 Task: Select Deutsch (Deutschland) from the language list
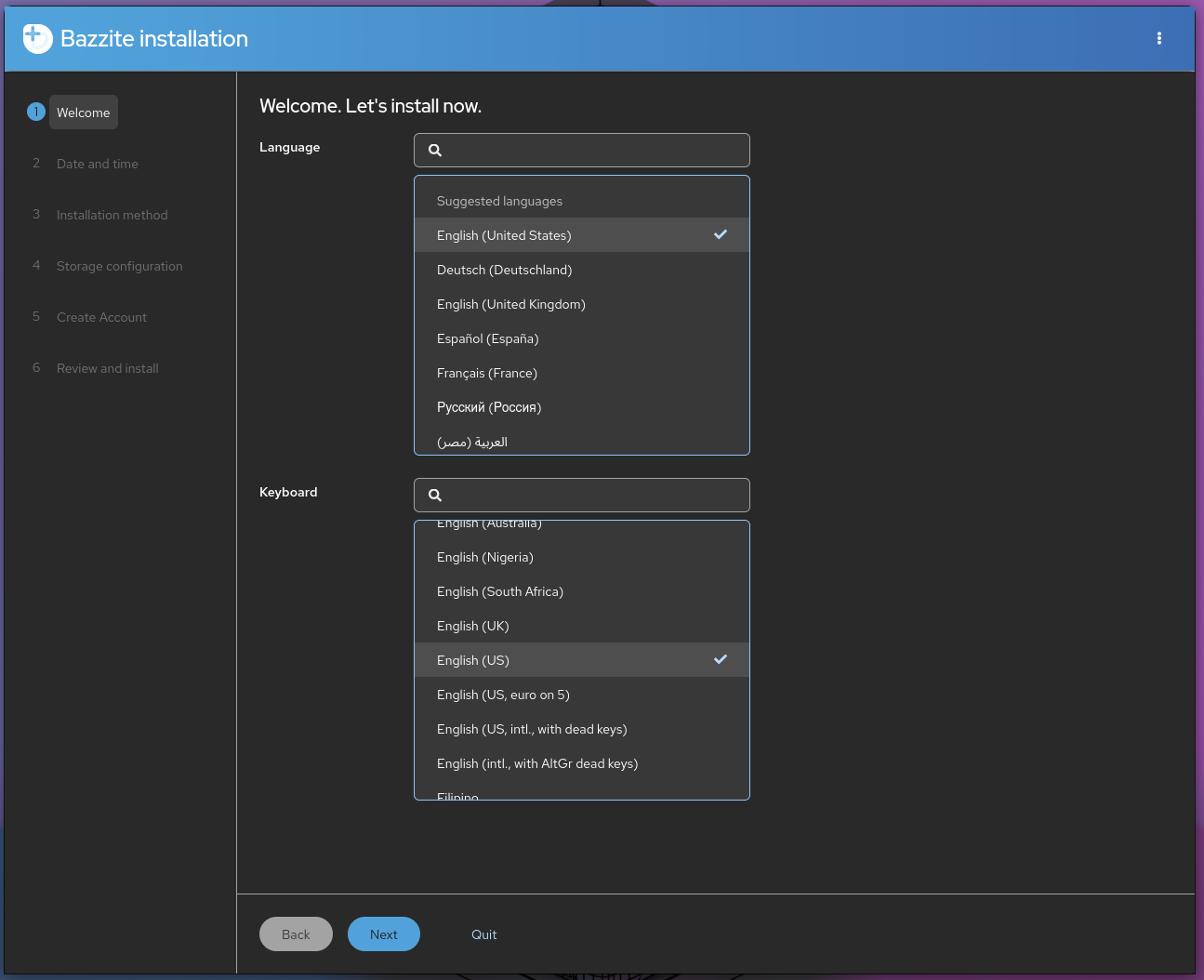click(x=504, y=270)
